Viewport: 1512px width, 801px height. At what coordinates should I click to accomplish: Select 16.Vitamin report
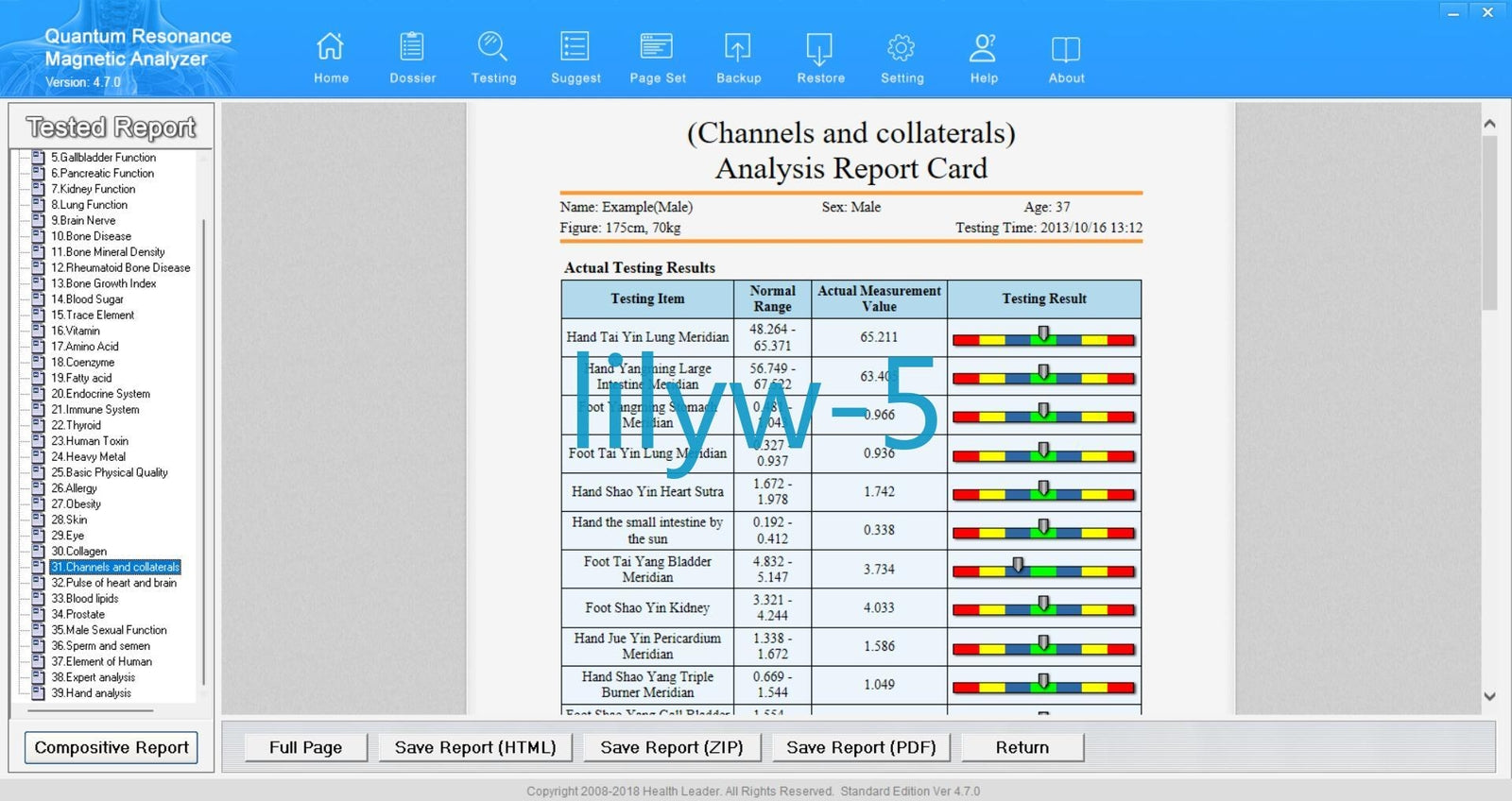tap(75, 331)
